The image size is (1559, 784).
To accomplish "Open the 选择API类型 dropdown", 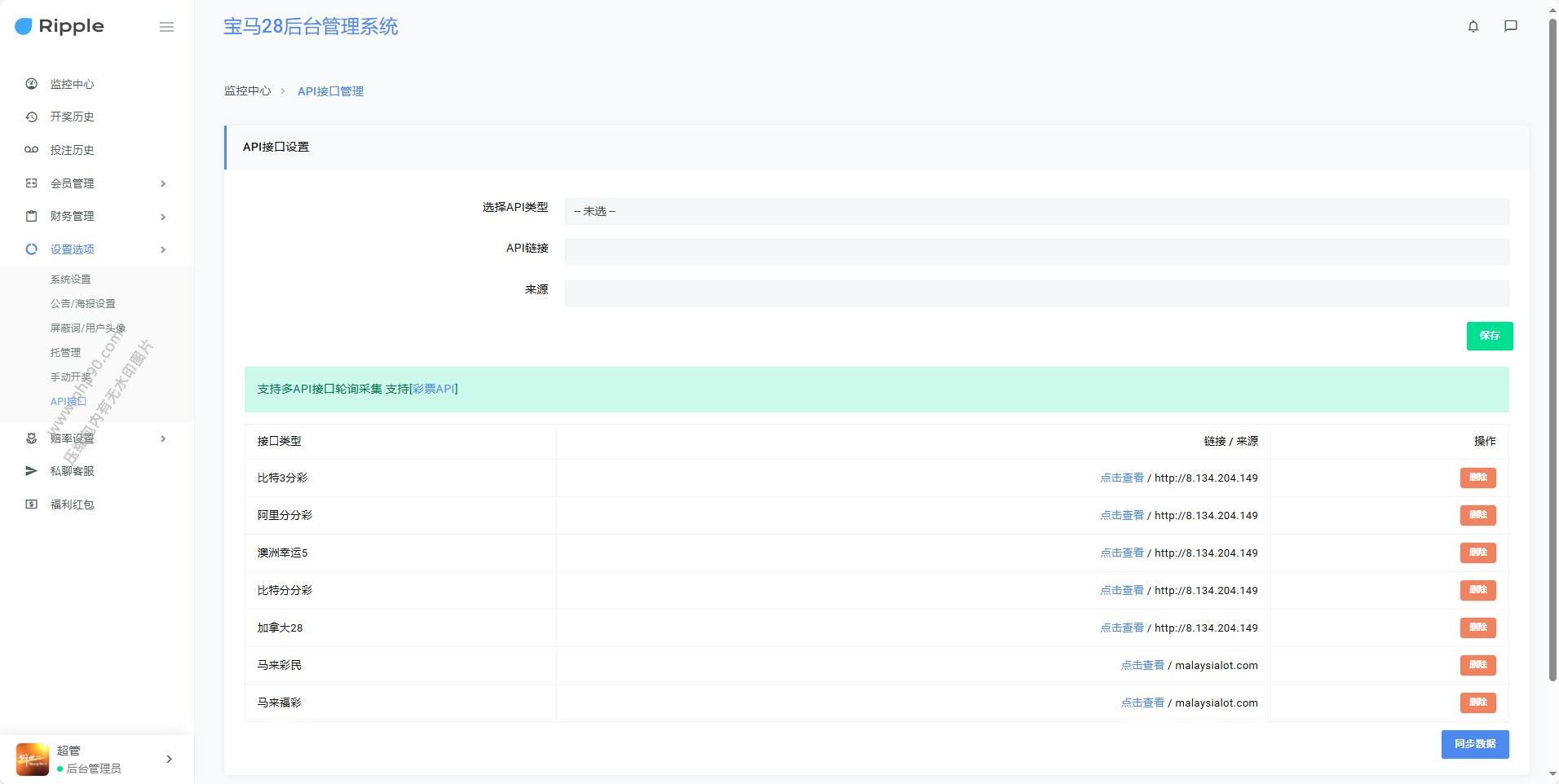I will pyautogui.click(x=1036, y=211).
